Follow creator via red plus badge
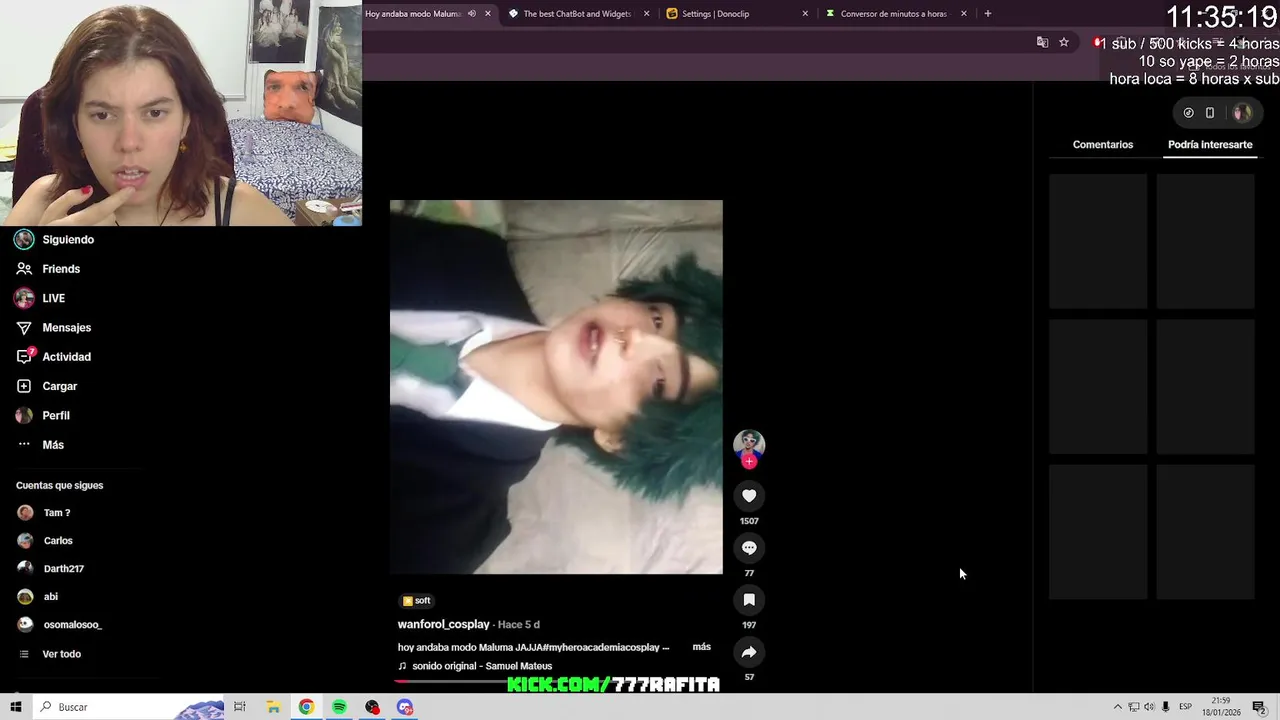 coord(749,462)
